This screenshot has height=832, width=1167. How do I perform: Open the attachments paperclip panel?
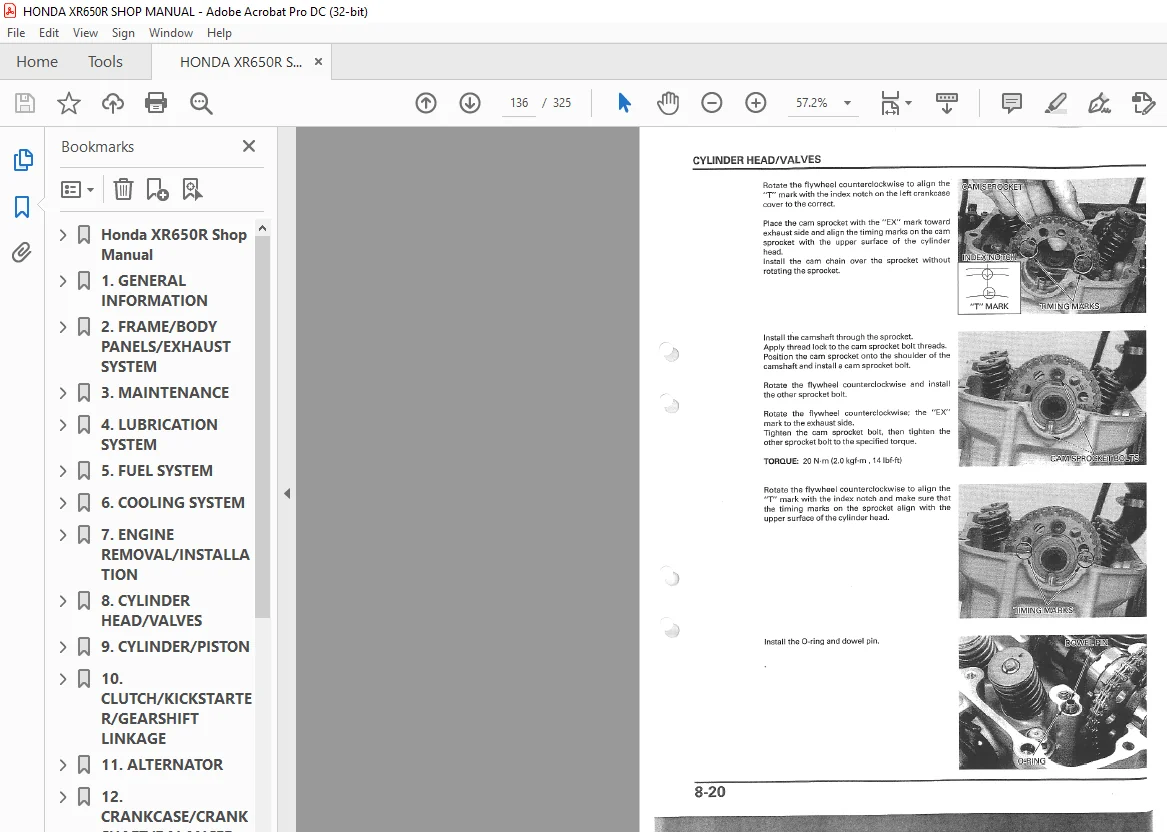coord(22,253)
